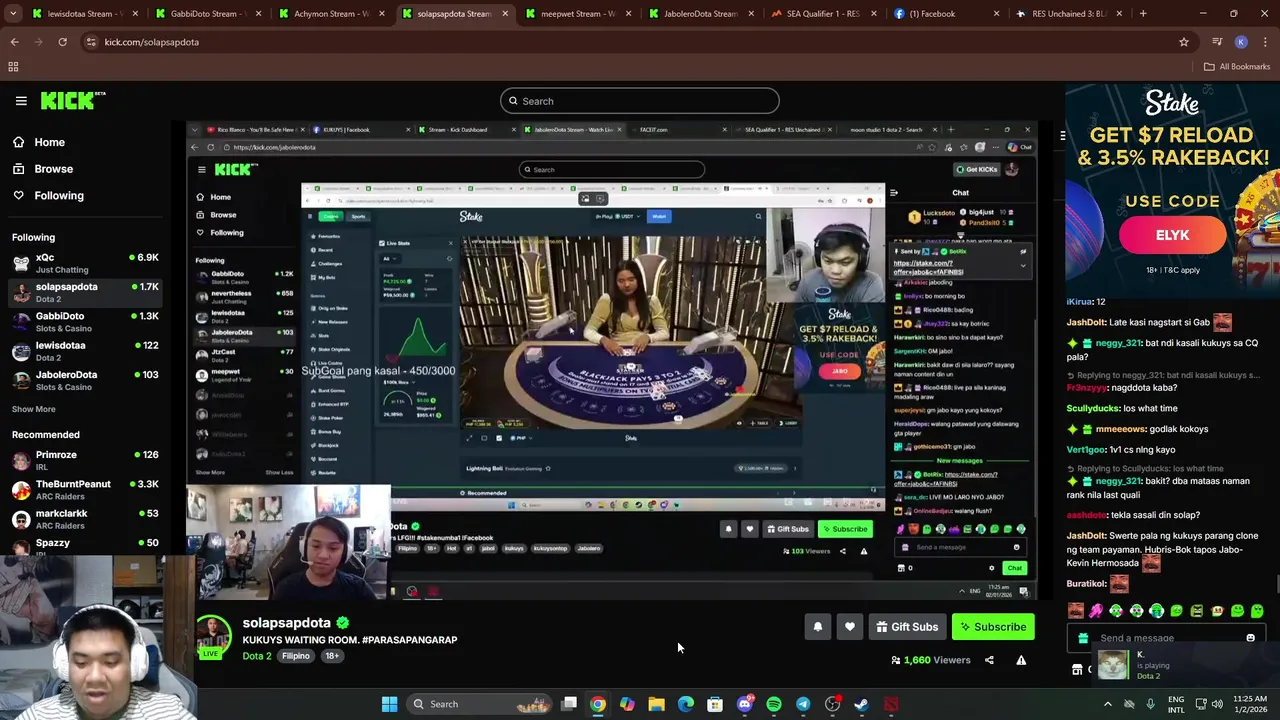
Task: Report stream with warning triangle icon
Action: pyautogui.click(x=1021, y=660)
